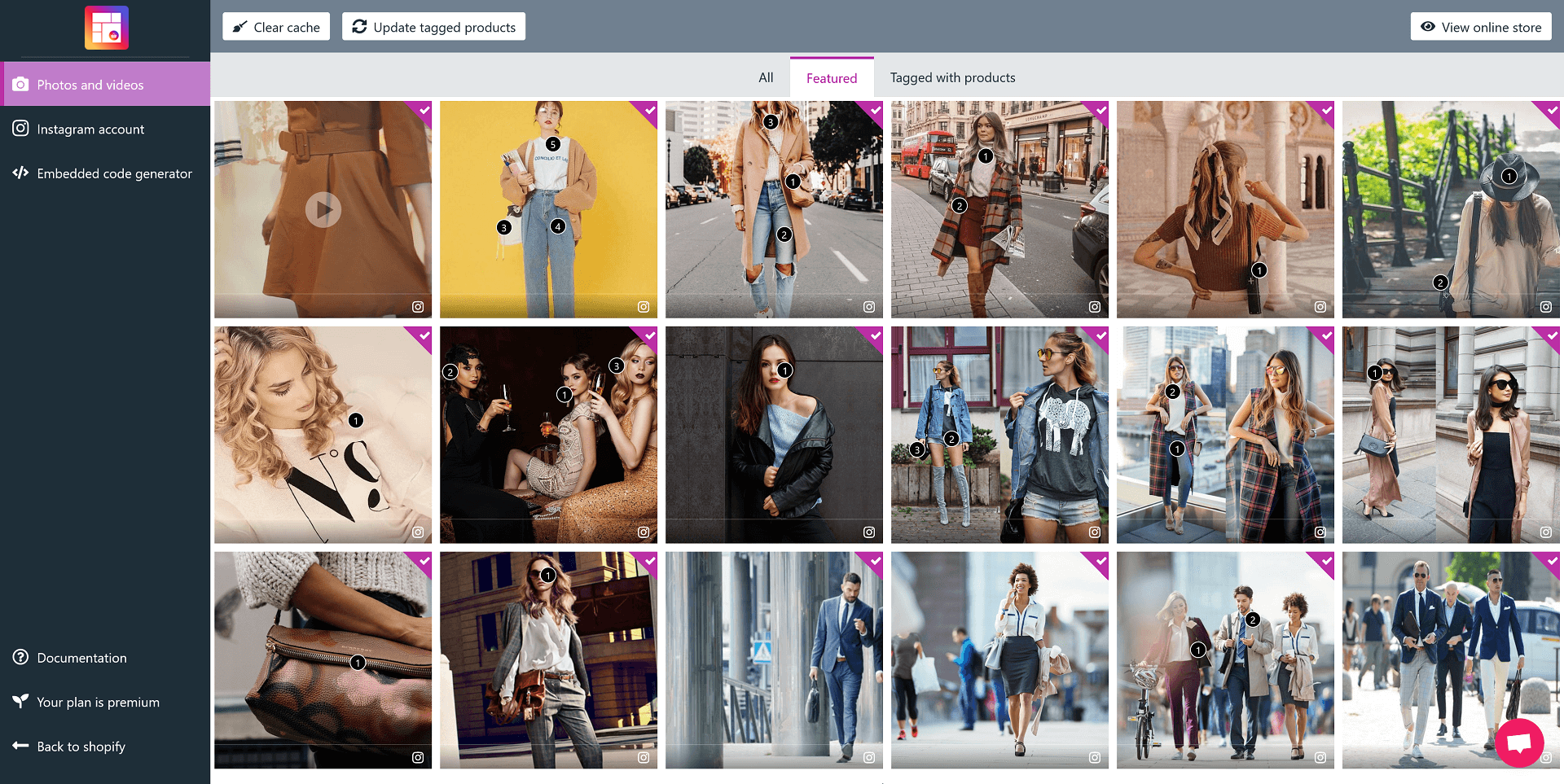Viewport: 1564px width, 784px height.
Task: Click product tag 3 on camel coat photo
Action: tap(771, 122)
